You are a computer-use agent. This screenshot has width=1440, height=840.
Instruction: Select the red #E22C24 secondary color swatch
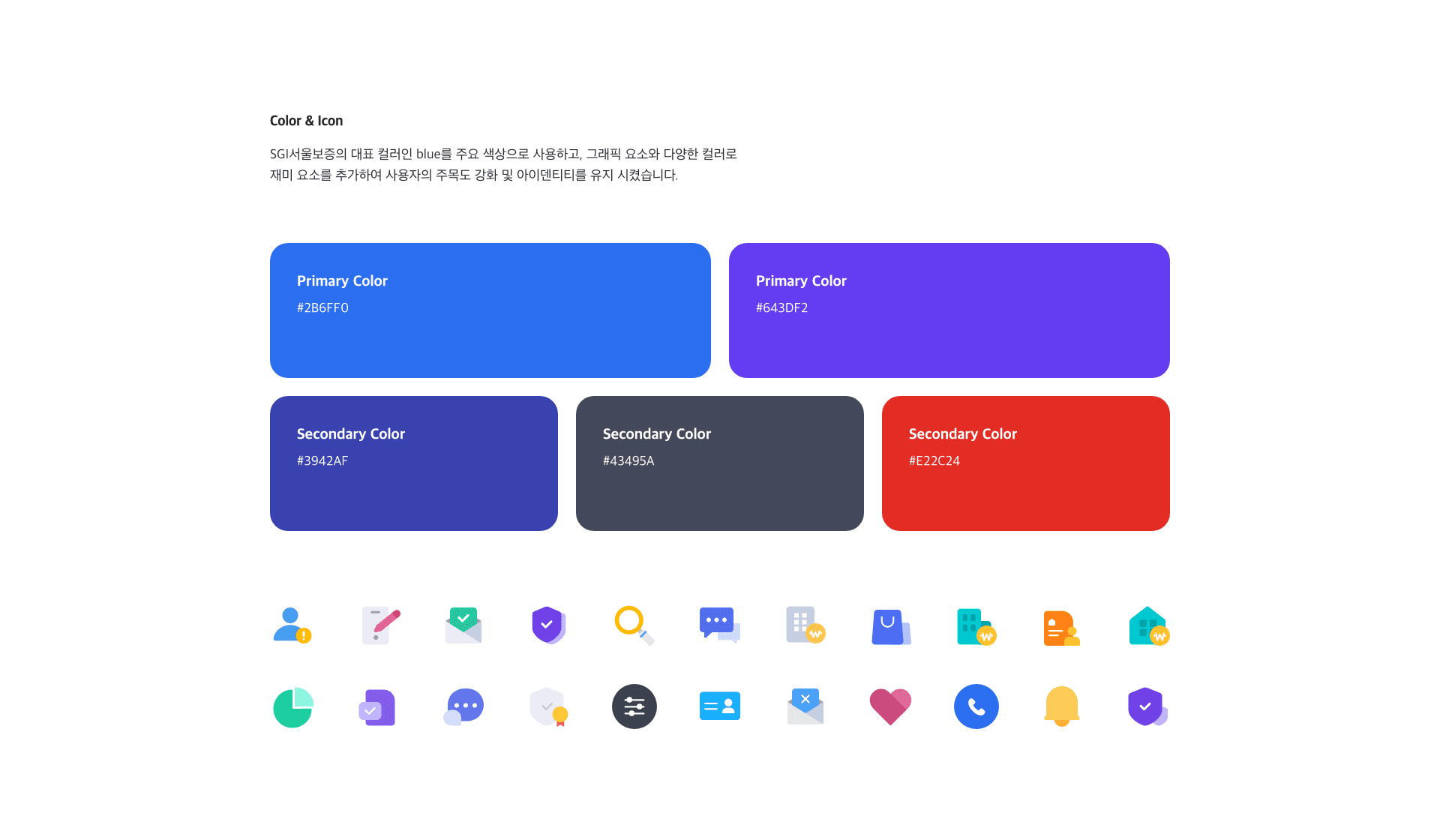point(1025,463)
